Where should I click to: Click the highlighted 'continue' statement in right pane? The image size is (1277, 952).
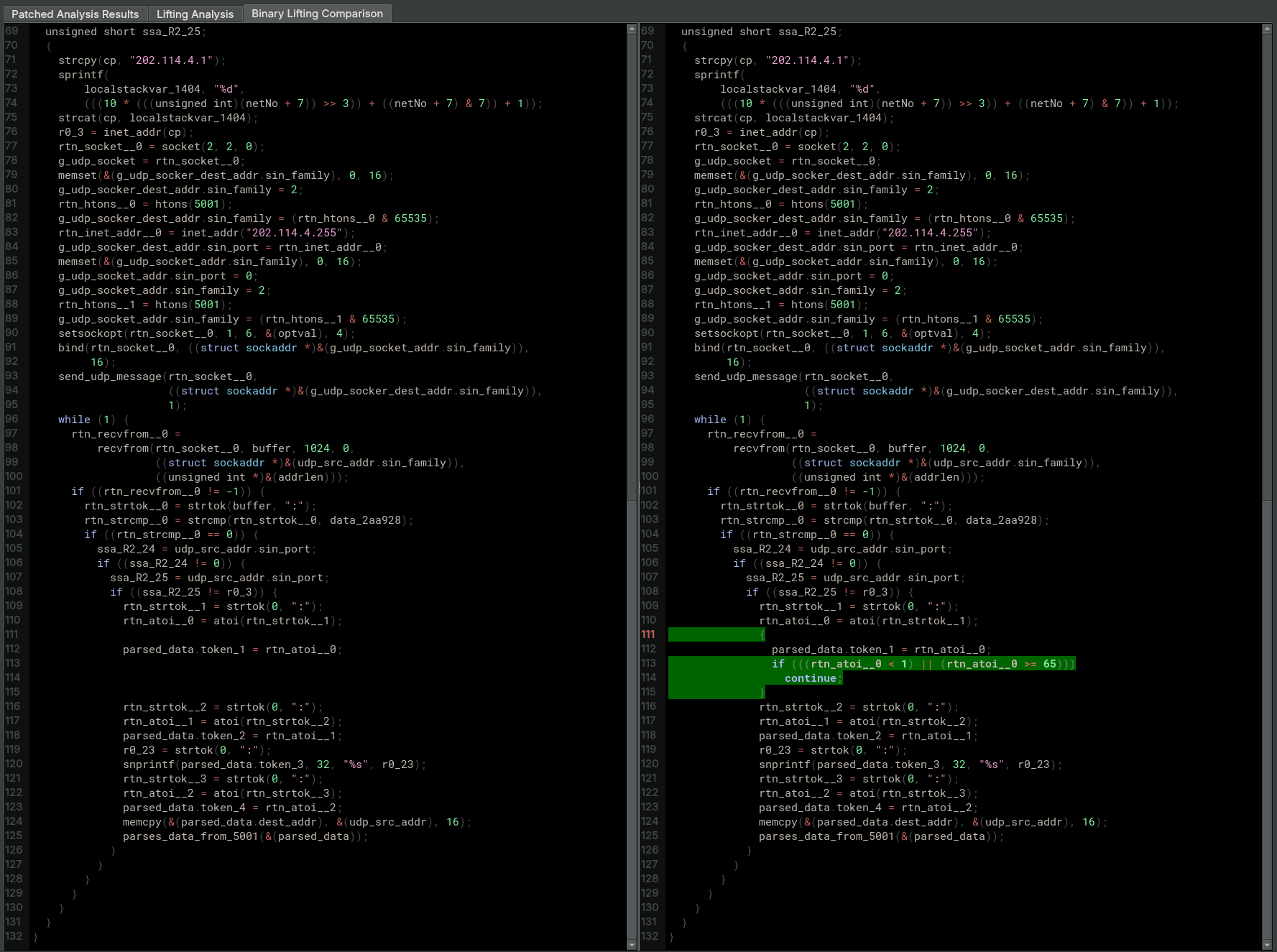(x=810, y=678)
